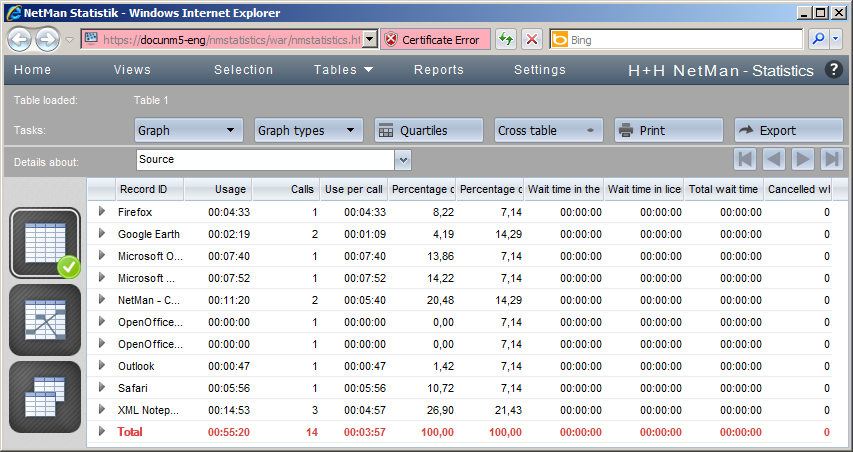Viewport: 853px width, 452px height.
Task: Expand the Google Earth row
Action: pos(101,233)
